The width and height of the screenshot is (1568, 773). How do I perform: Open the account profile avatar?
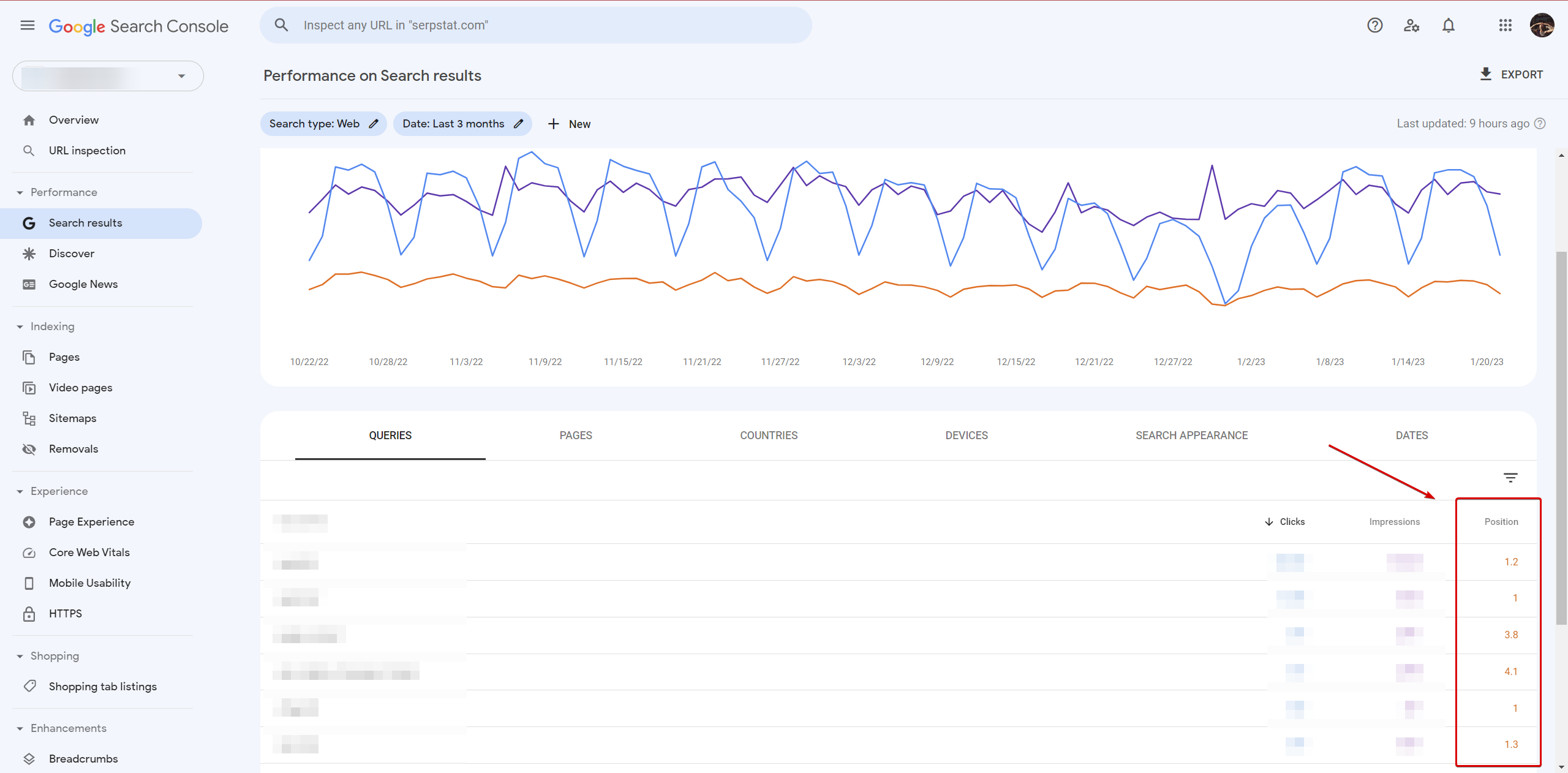click(x=1542, y=25)
